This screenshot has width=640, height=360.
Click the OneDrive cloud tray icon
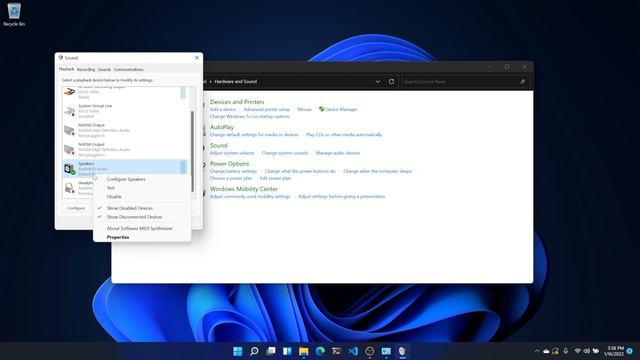point(546,351)
